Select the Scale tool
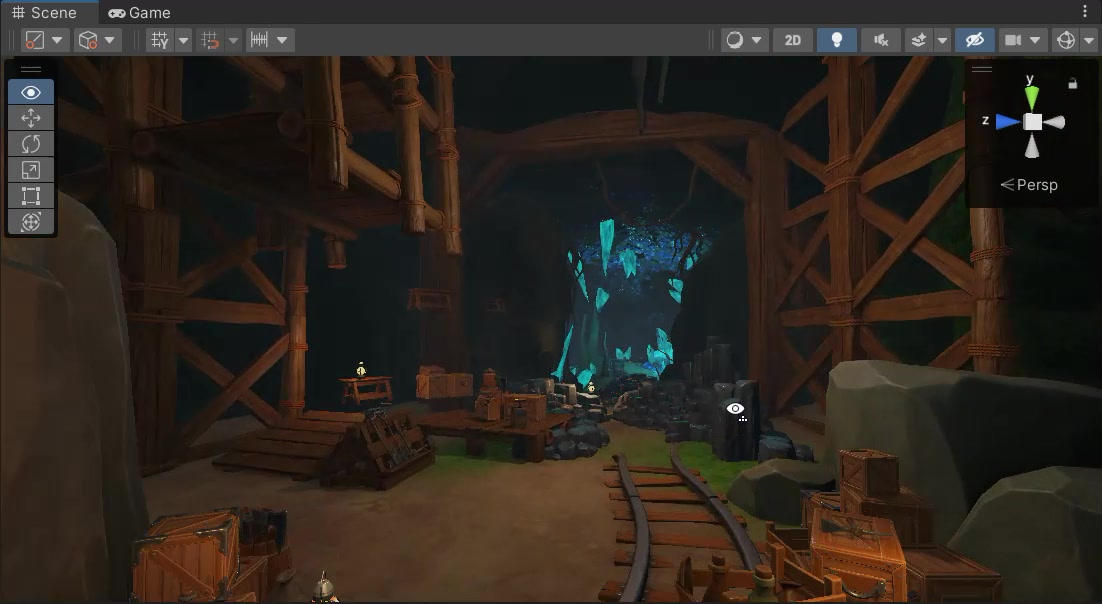Image resolution: width=1102 pixels, height=604 pixels. point(31,170)
